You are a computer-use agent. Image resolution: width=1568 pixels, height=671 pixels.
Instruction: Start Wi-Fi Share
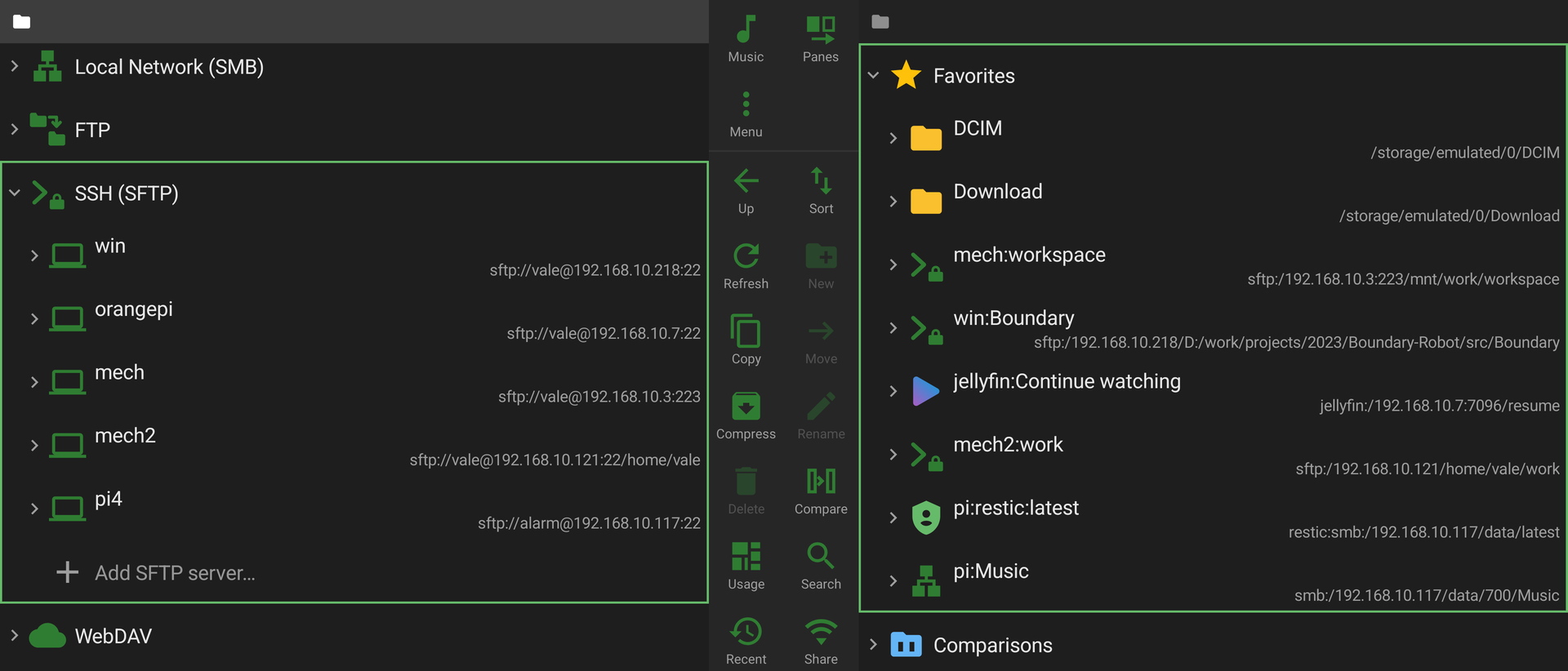[x=821, y=641]
